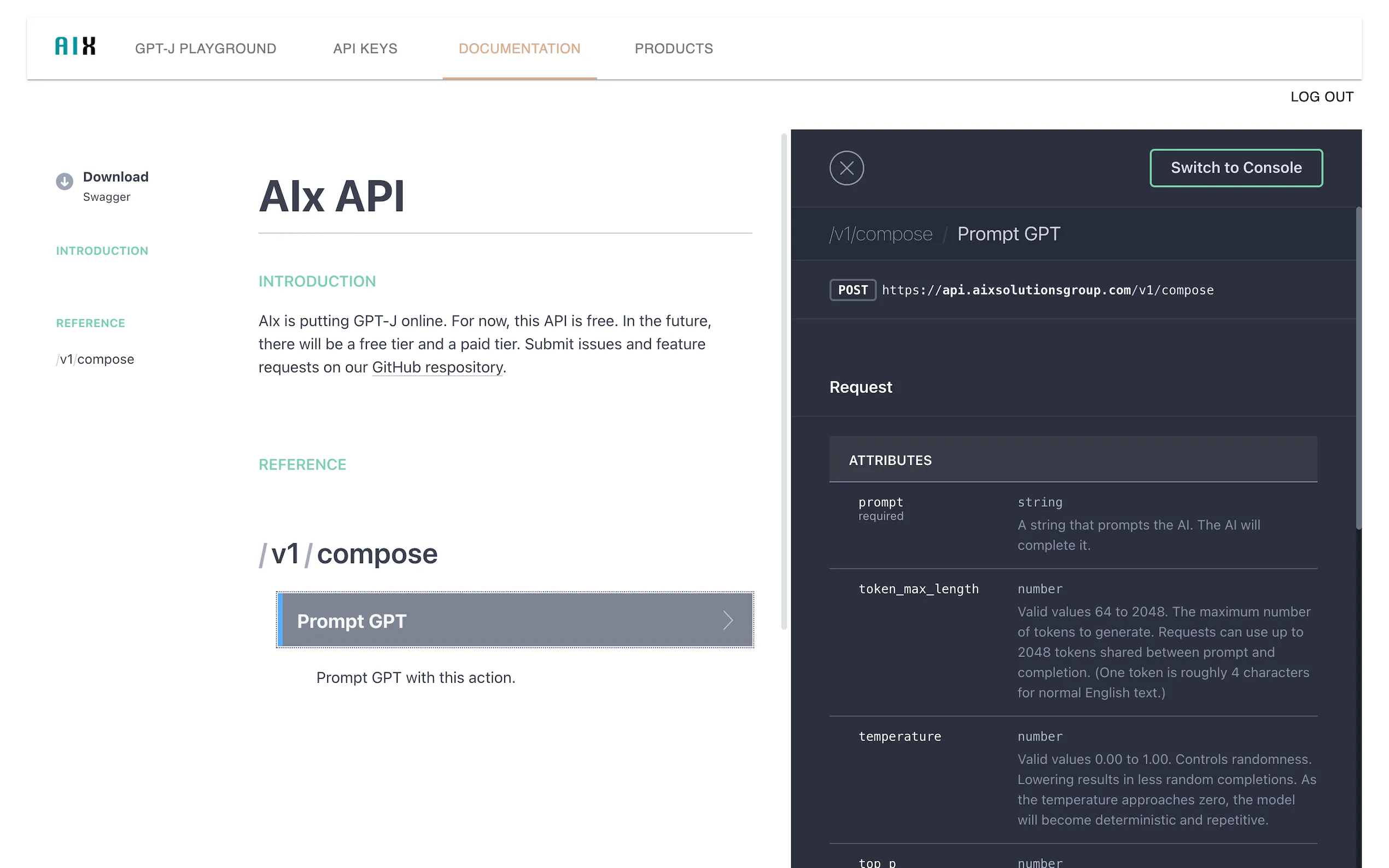The height and width of the screenshot is (868, 1389).
Task: Go to the API Keys tab
Action: [x=365, y=49]
